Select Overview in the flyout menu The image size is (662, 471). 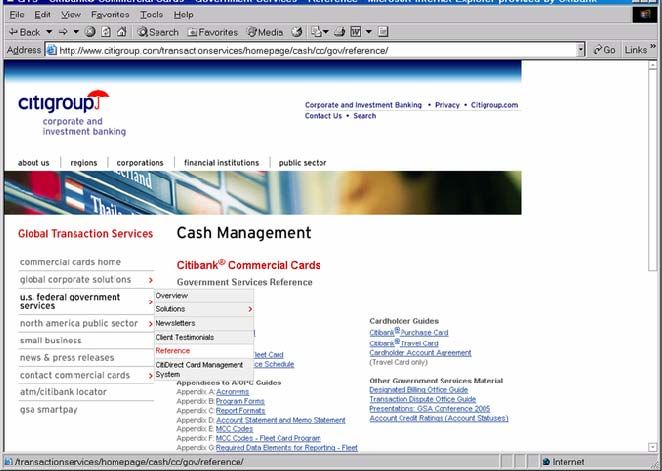pyautogui.click(x=204, y=296)
